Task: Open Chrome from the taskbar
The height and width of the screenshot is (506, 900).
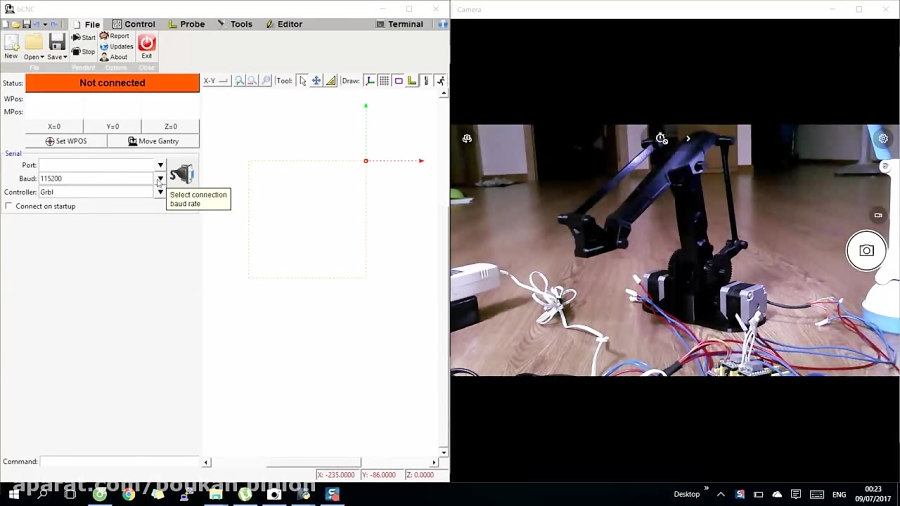Action: (x=129, y=494)
